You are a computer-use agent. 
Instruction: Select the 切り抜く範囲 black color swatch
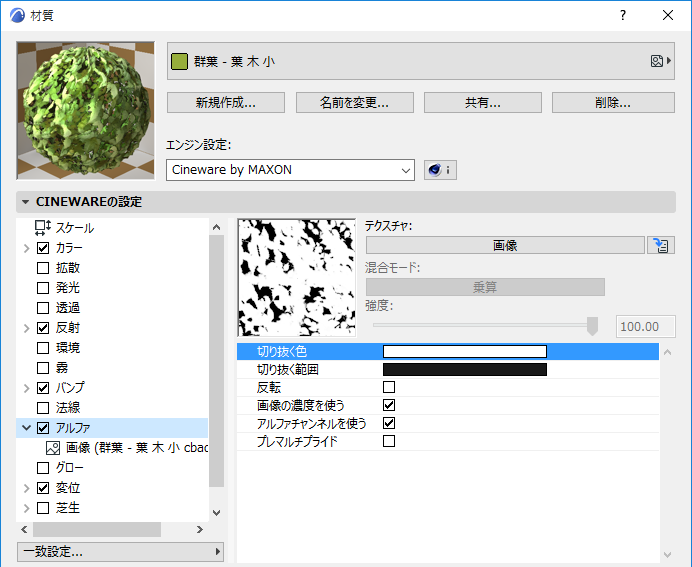(465, 369)
